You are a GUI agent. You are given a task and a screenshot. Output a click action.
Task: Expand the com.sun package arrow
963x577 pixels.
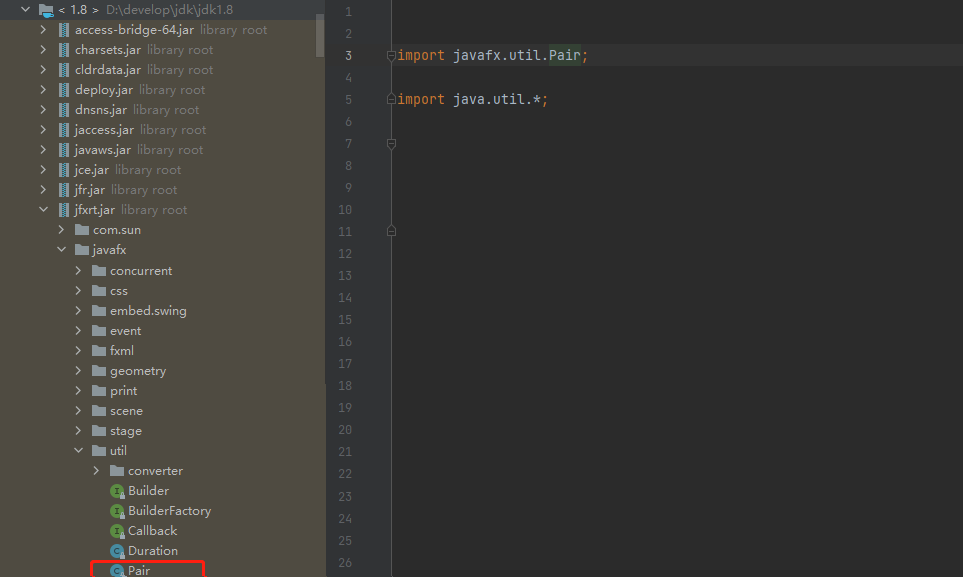61,230
